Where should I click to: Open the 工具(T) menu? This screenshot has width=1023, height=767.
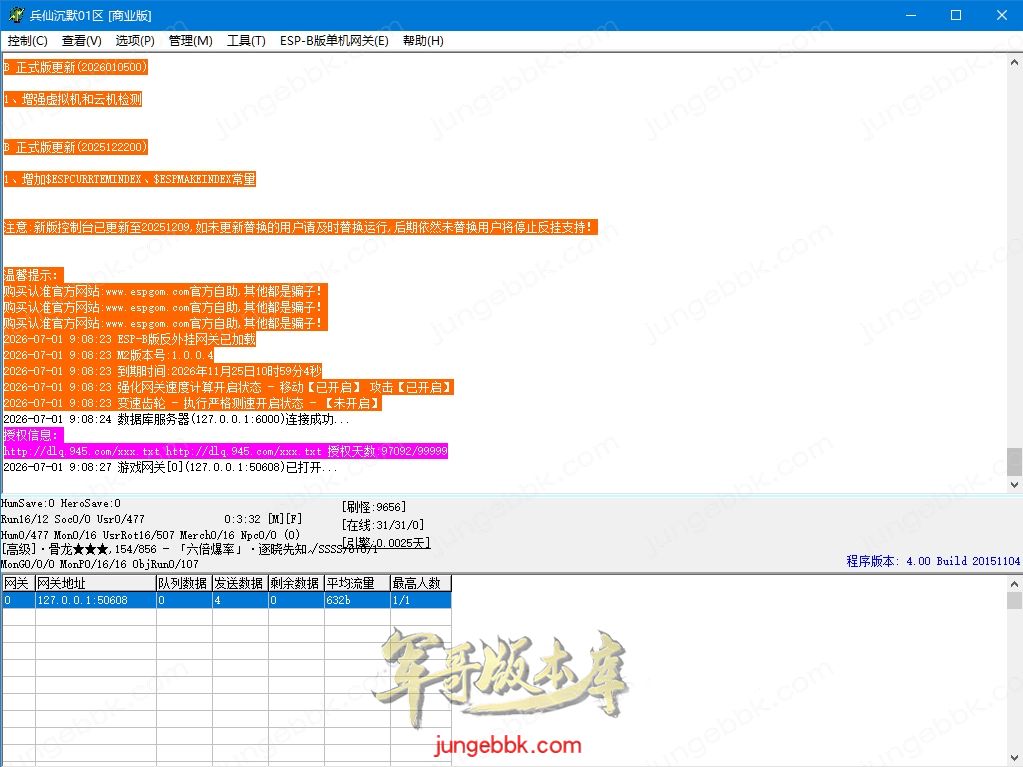246,40
